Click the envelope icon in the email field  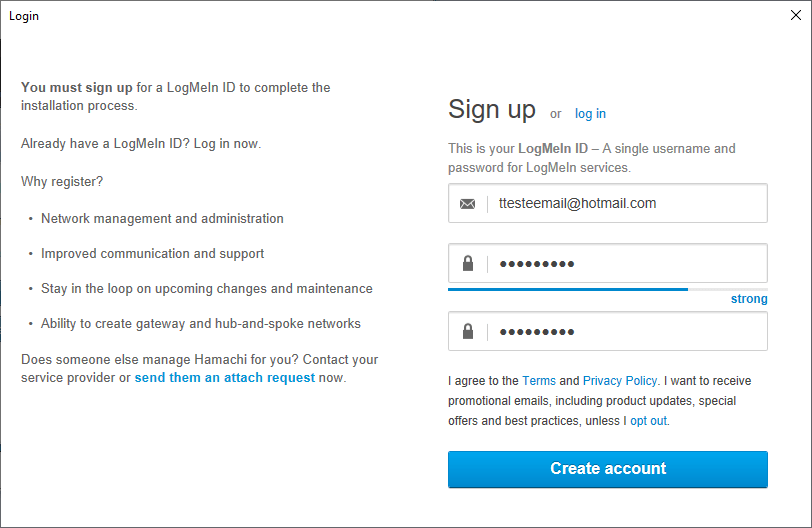point(467,204)
